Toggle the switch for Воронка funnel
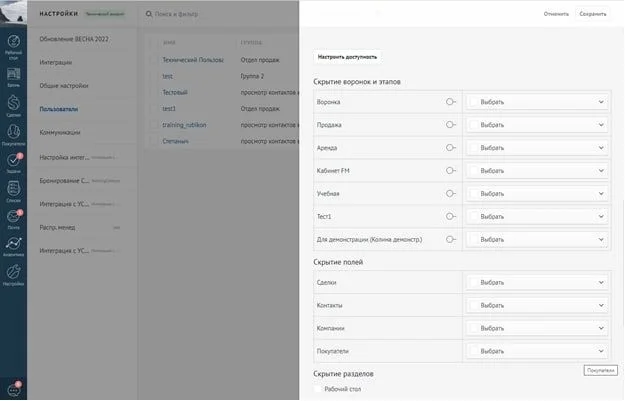 (x=451, y=101)
